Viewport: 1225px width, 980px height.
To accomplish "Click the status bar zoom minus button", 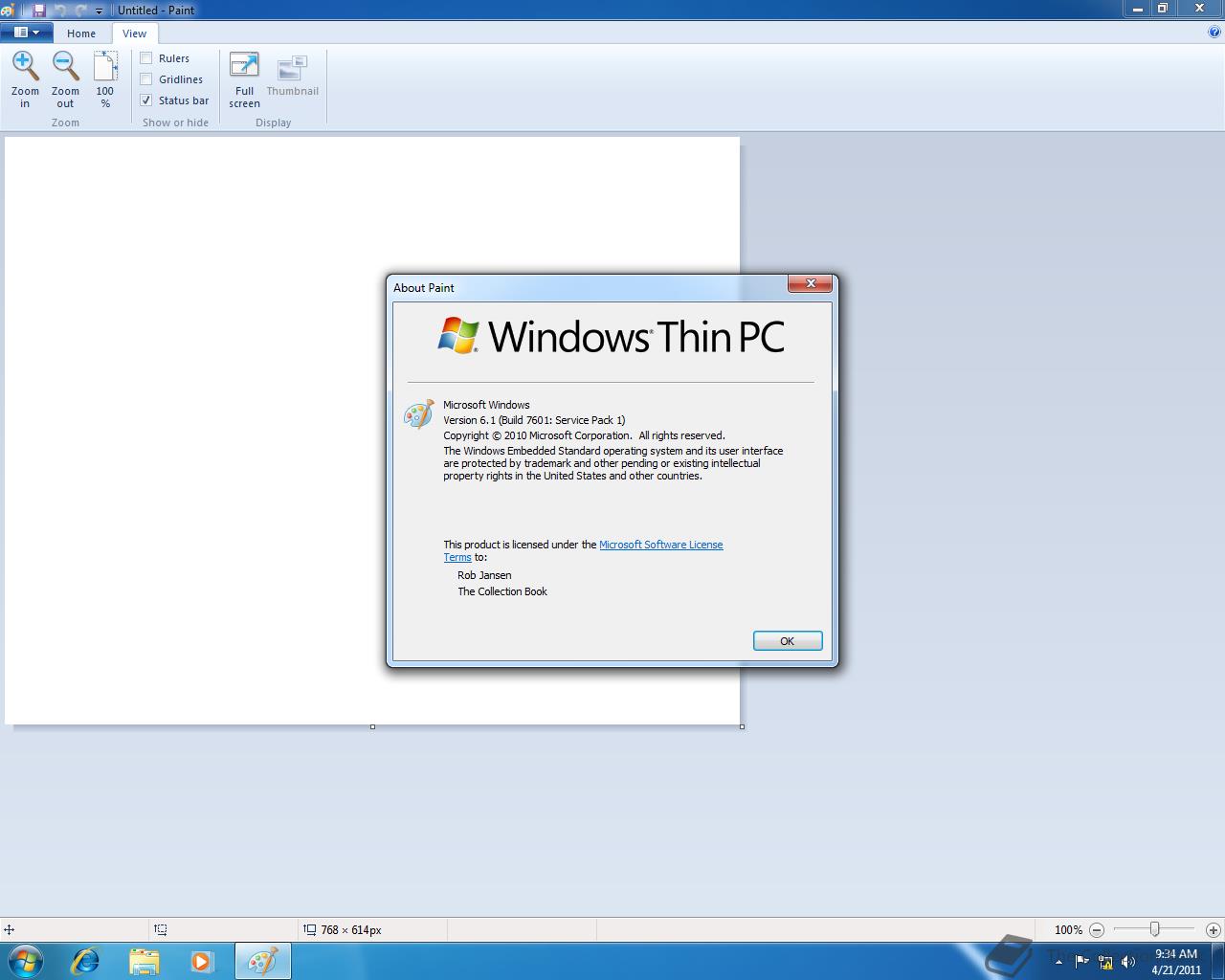I will point(1097,929).
